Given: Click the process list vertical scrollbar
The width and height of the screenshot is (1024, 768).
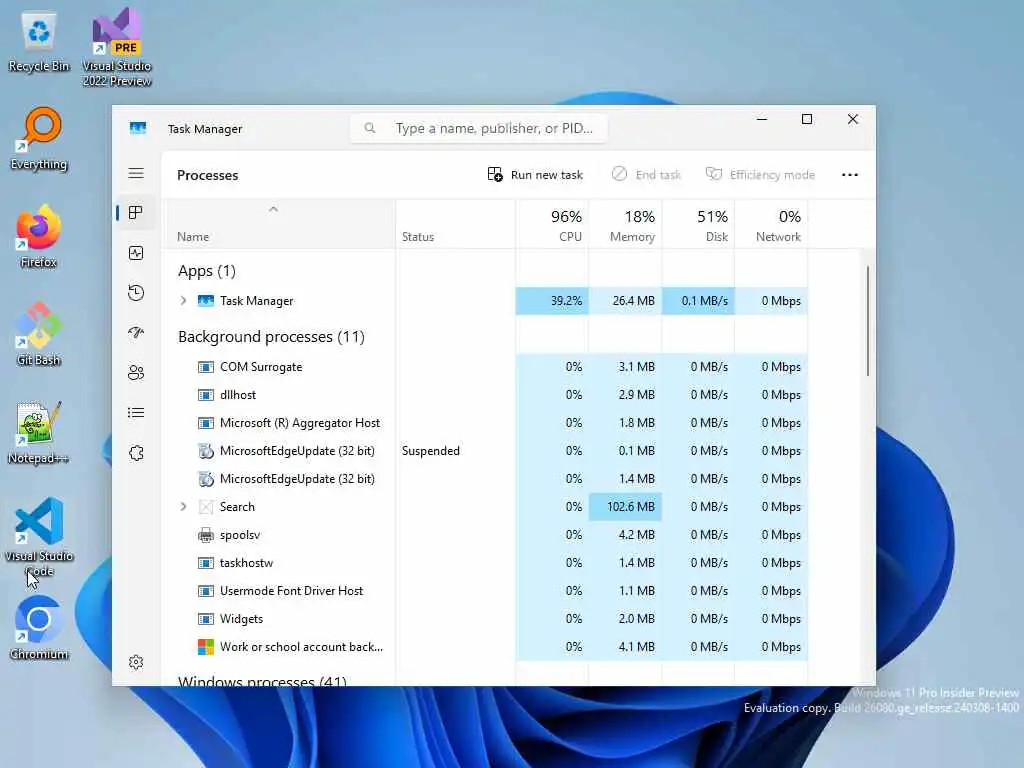Looking at the screenshot, I should point(867,321).
